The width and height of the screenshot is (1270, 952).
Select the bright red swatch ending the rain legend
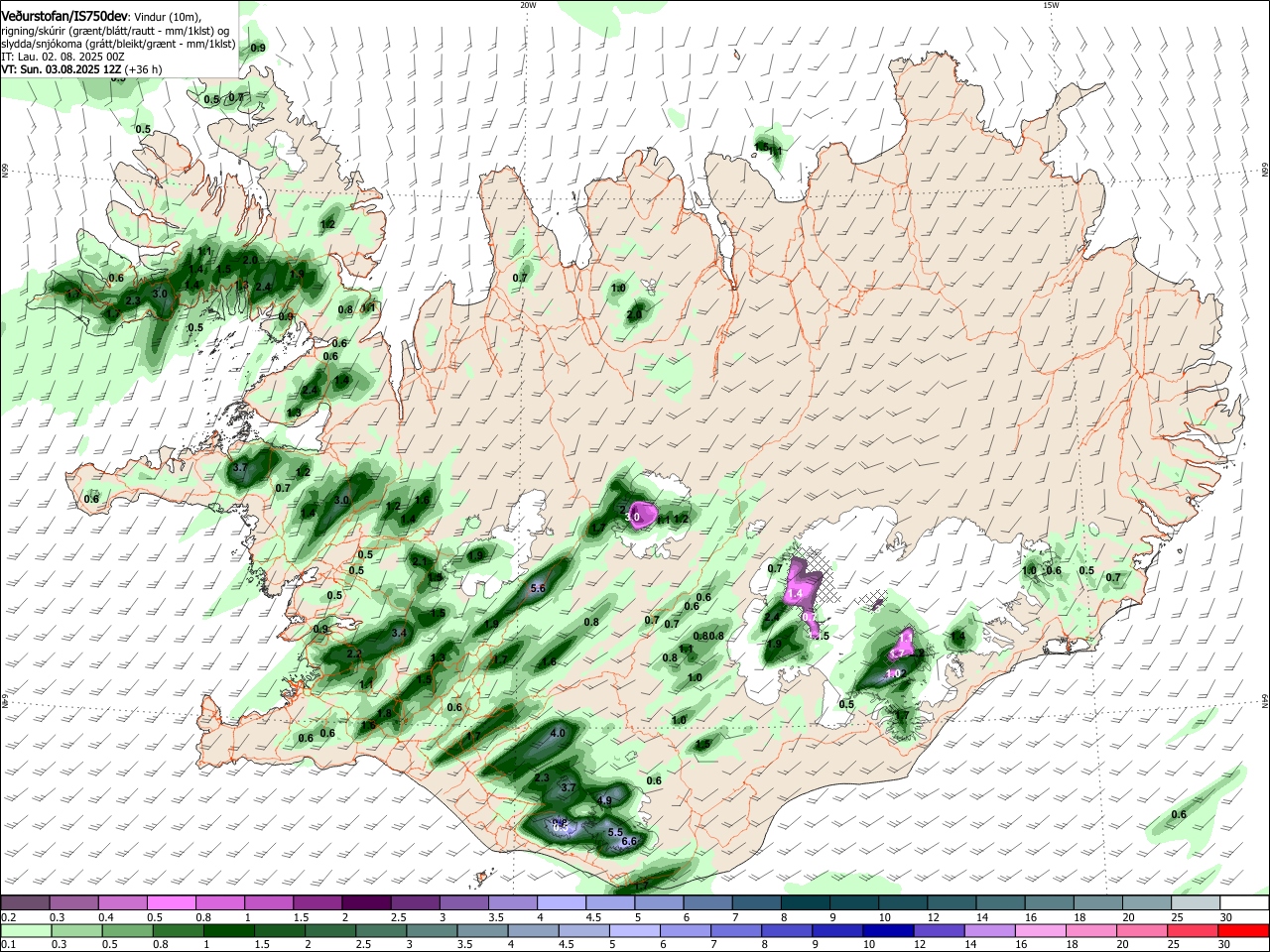(x=1244, y=930)
